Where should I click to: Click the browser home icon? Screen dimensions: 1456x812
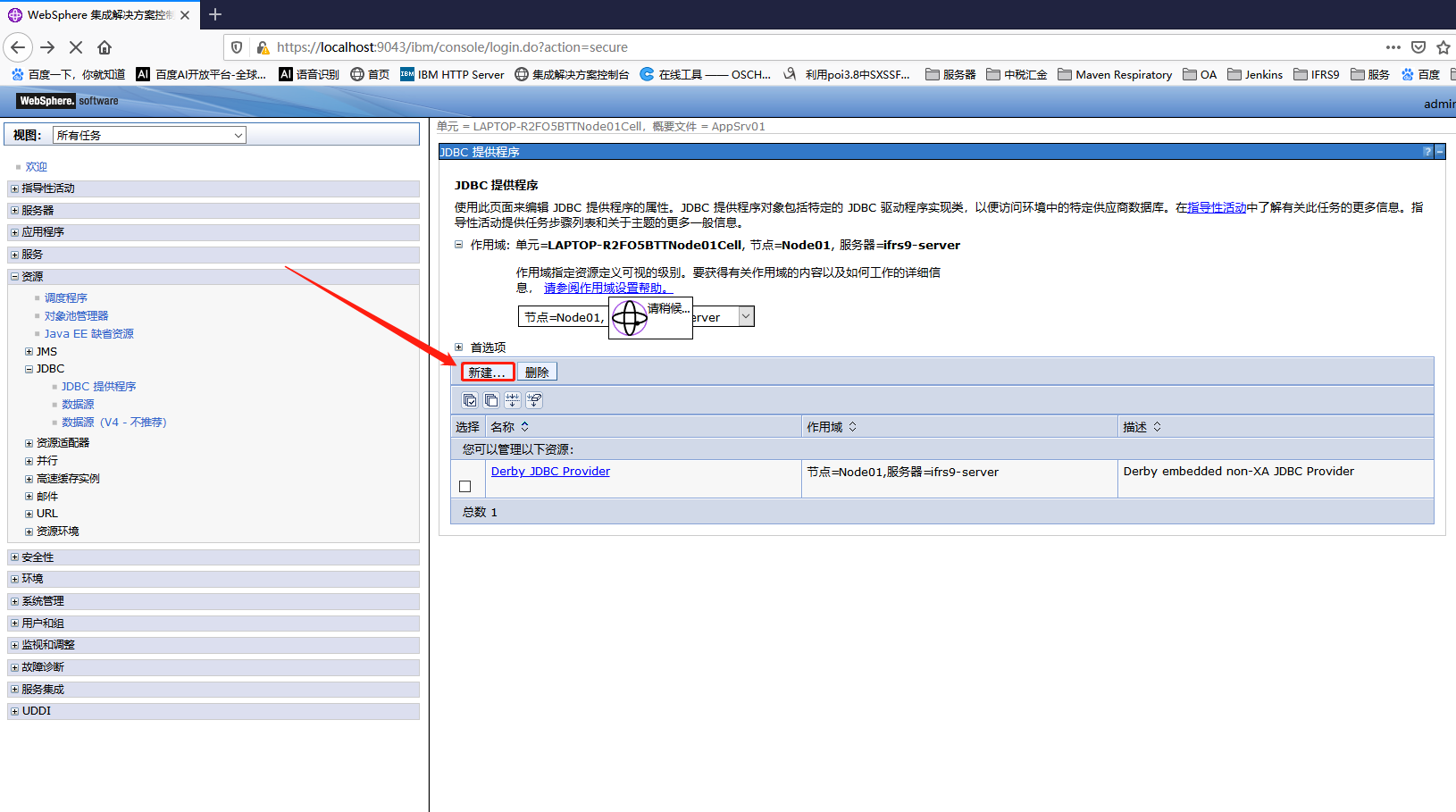tap(104, 47)
